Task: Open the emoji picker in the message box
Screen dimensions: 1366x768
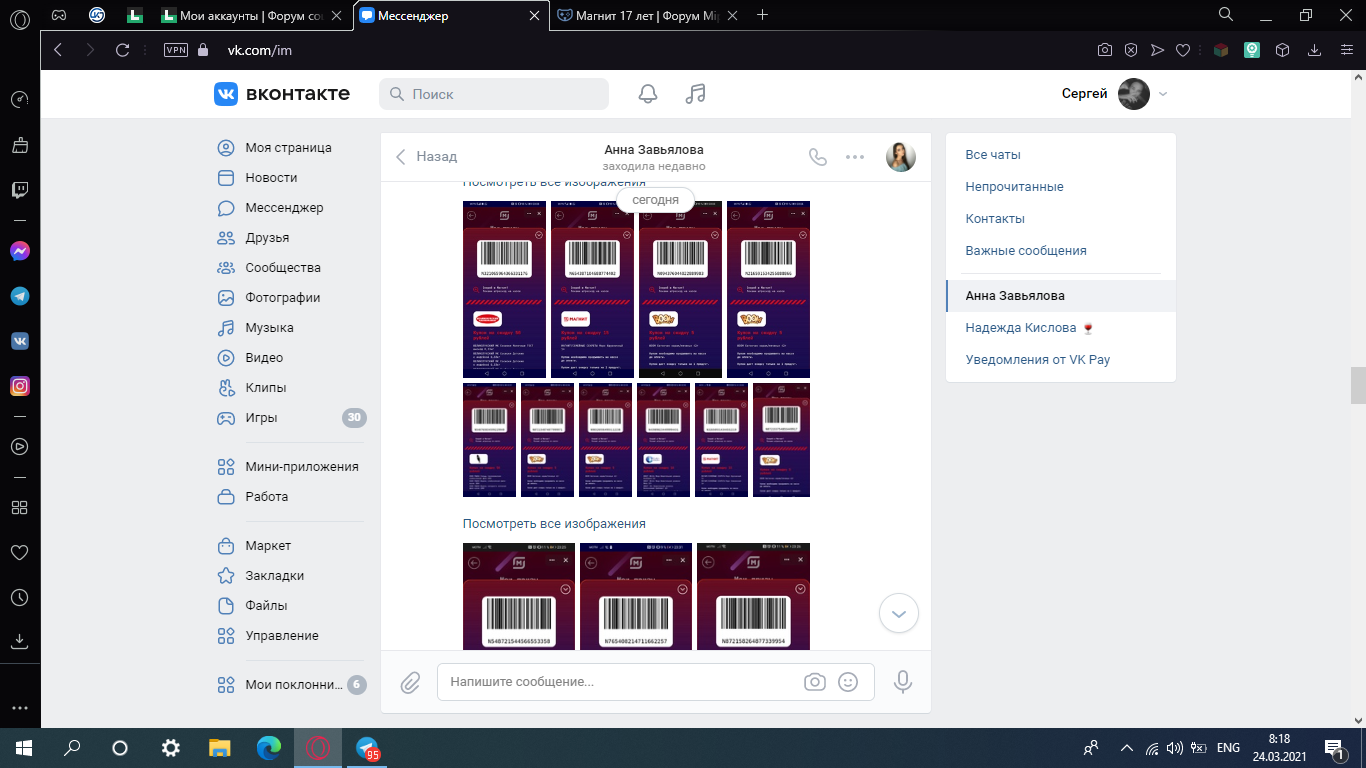Action: pos(848,682)
